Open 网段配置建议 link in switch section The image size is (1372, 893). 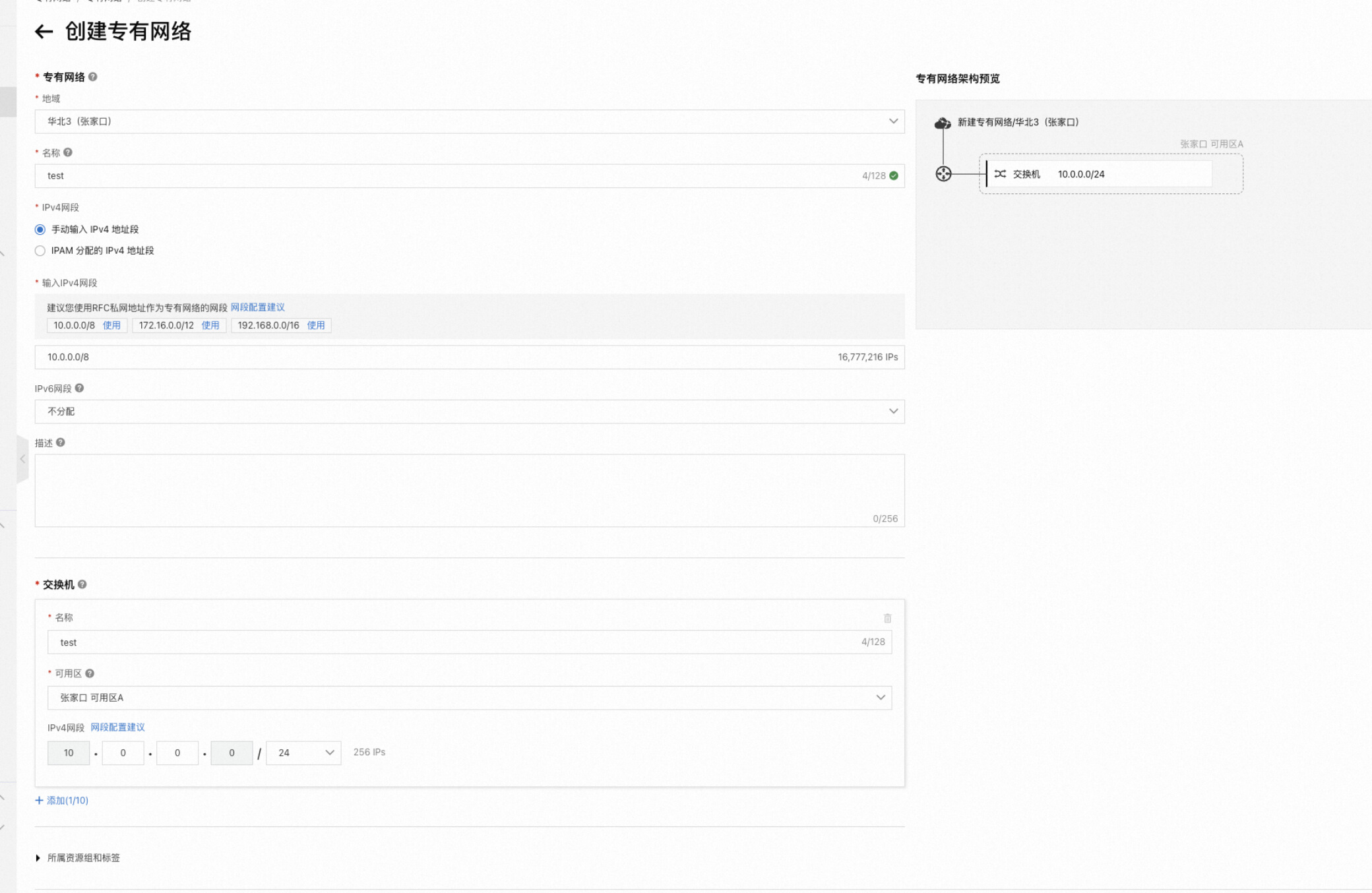pyautogui.click(x=117, y=727)
